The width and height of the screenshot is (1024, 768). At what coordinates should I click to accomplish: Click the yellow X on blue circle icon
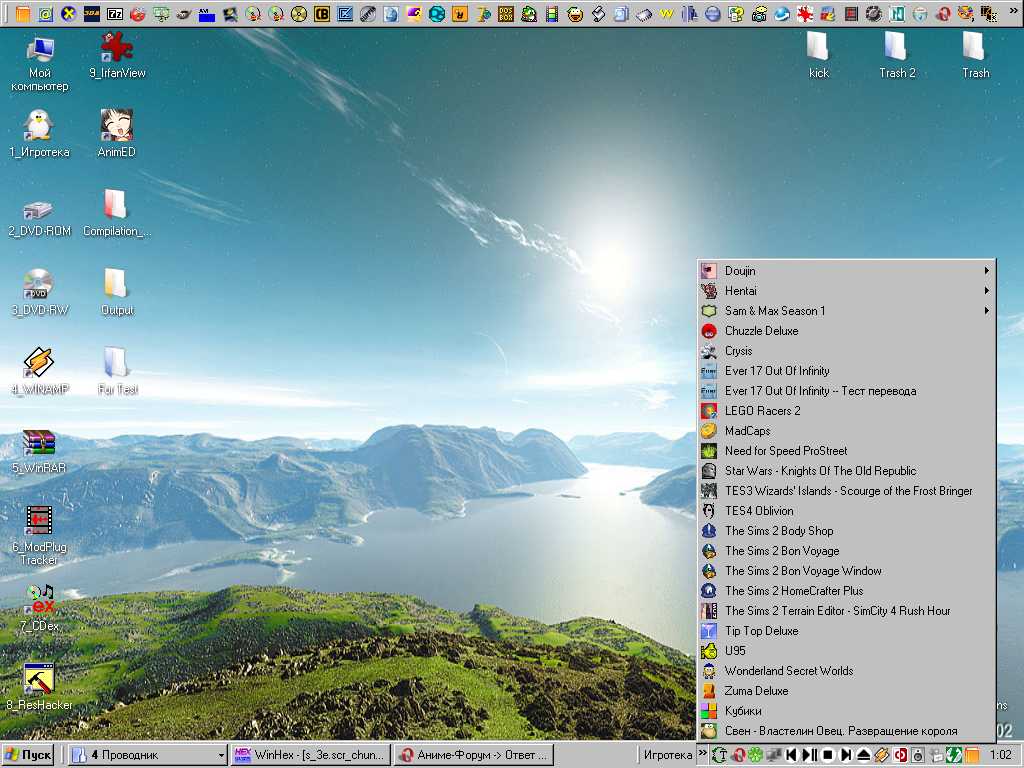(68, 13)
